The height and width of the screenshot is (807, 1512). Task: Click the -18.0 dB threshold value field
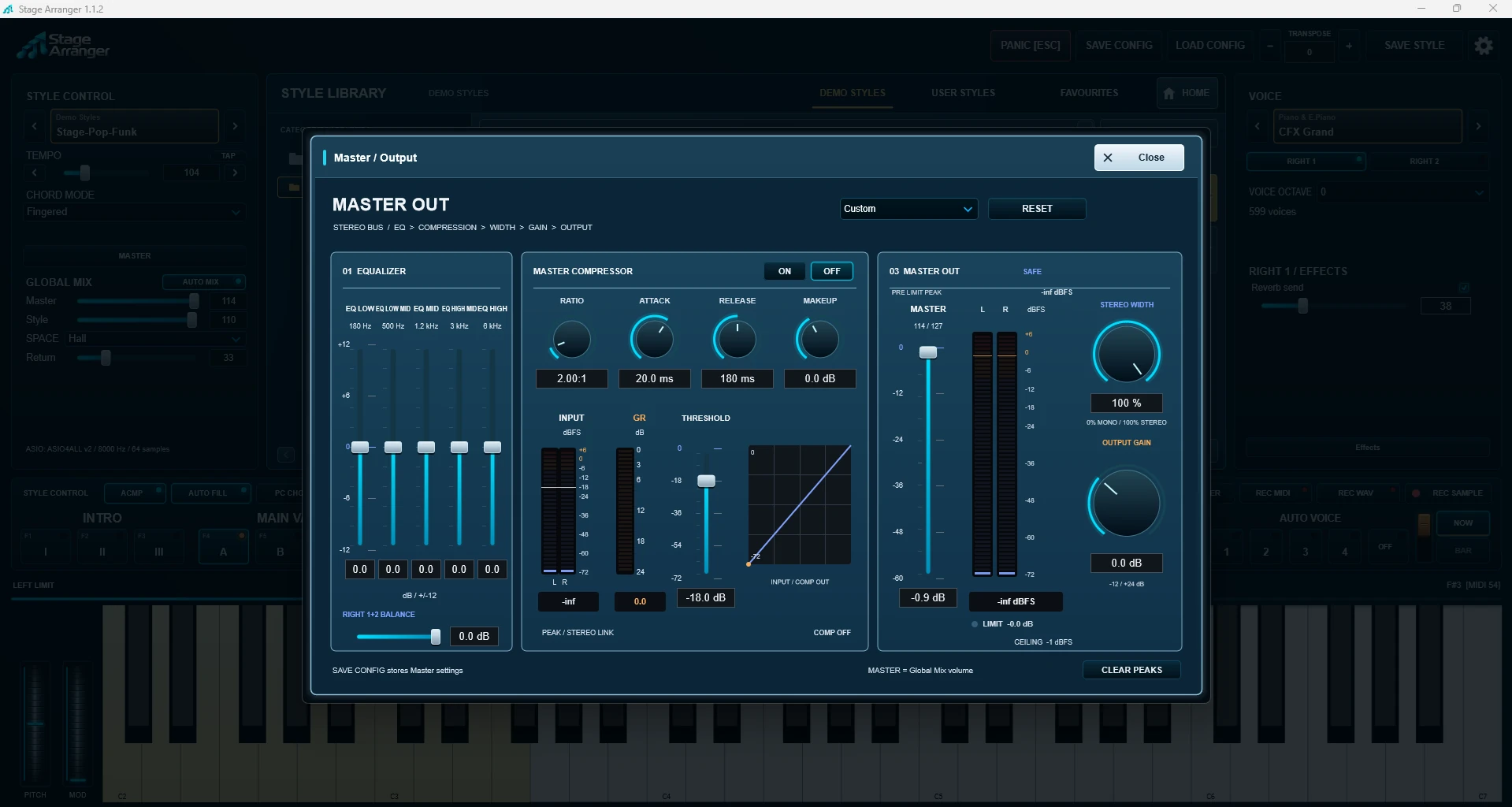pyautogui.click(x=706, y=598)
